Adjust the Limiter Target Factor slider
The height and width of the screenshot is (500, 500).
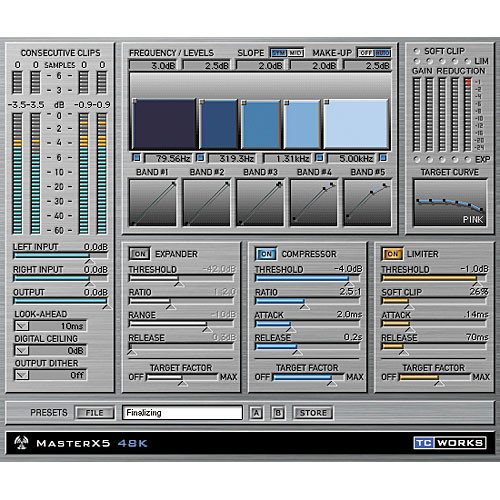(x=435, y=378)
